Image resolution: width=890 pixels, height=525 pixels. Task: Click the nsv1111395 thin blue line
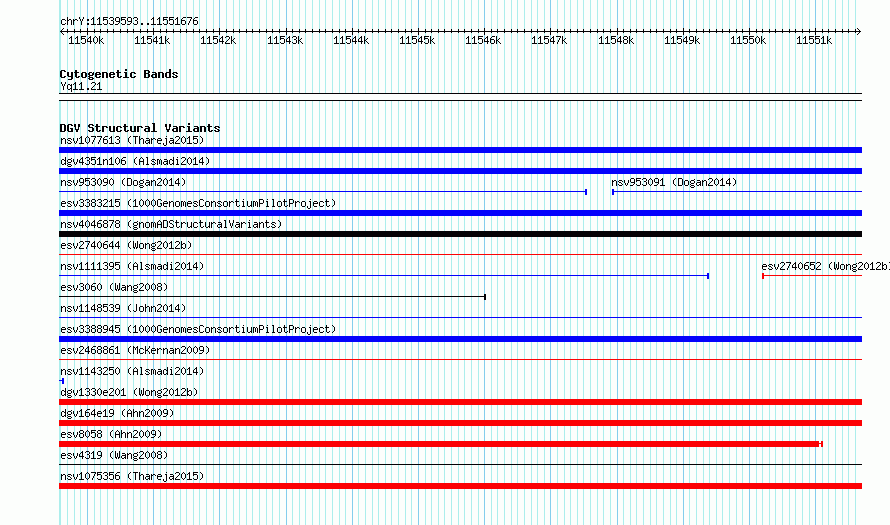[384, 276]
